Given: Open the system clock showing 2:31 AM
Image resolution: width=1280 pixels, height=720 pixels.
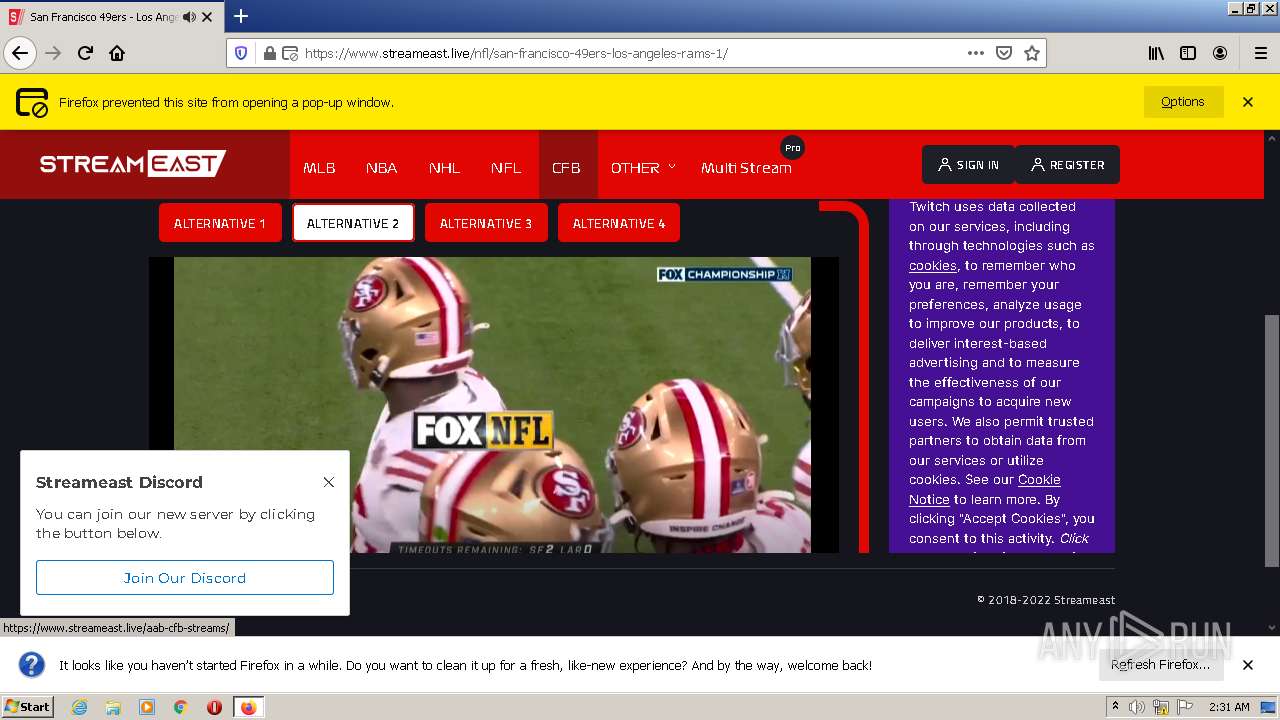Looking at the screenshot, I should [1229, 707].
